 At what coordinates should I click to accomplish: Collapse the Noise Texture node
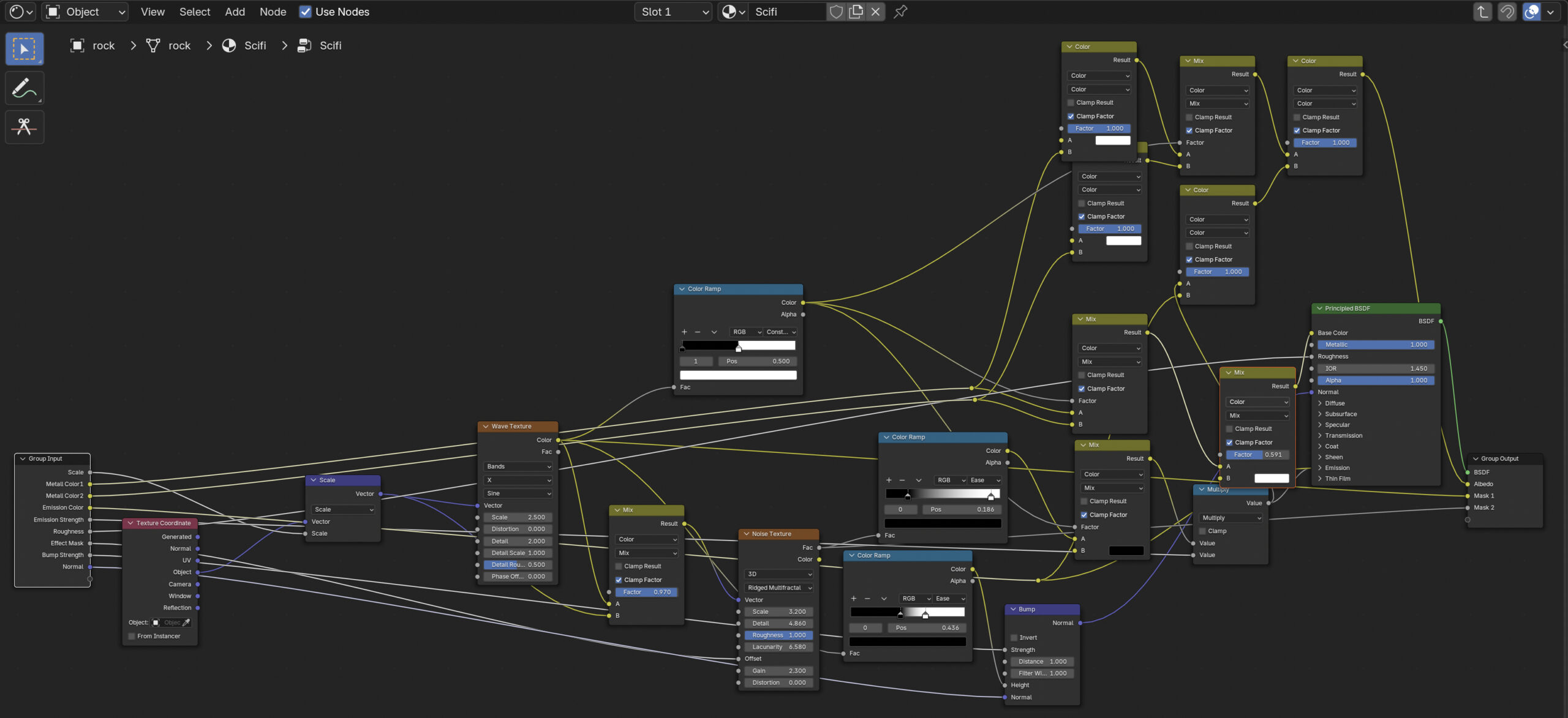746,534
